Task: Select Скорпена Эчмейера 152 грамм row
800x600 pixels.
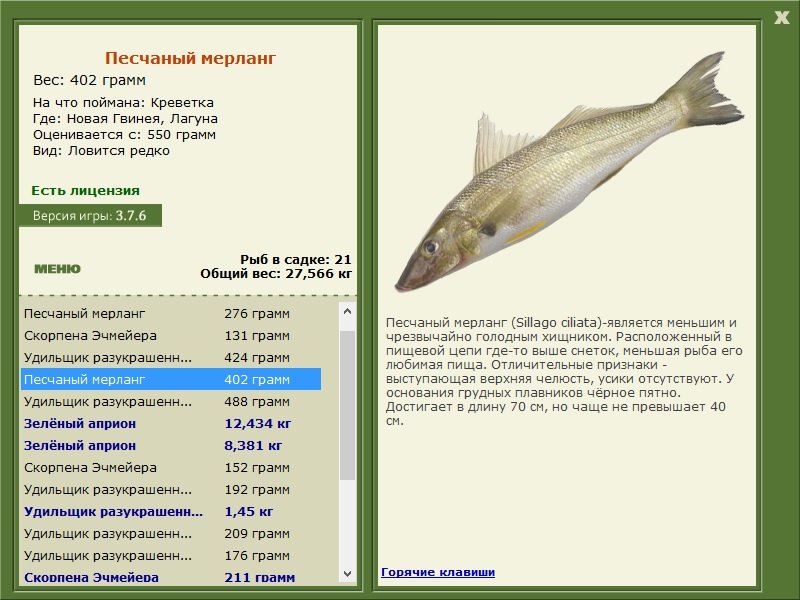Action: click(171, 467)
